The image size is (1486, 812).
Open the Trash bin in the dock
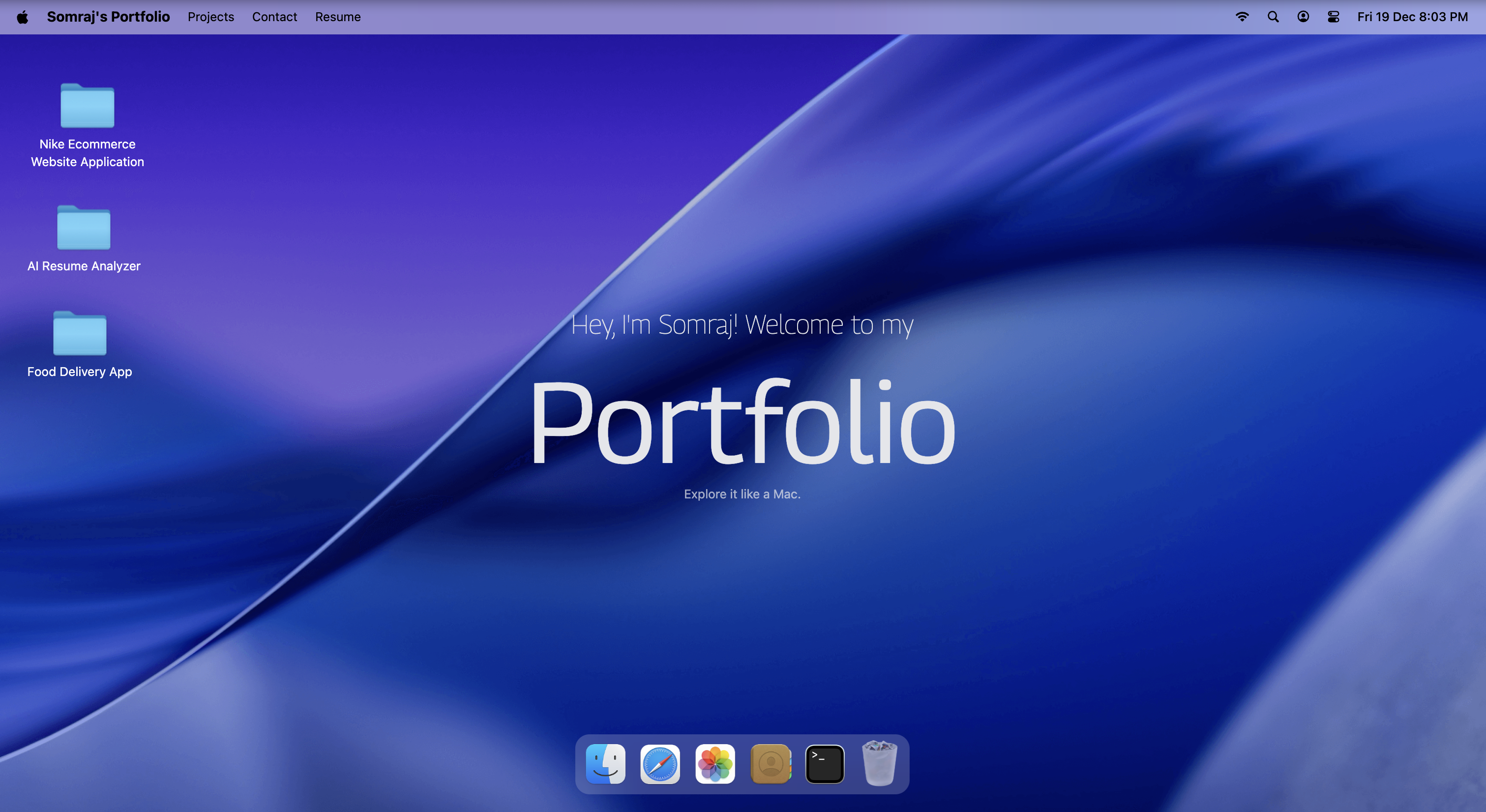[879, 765]
